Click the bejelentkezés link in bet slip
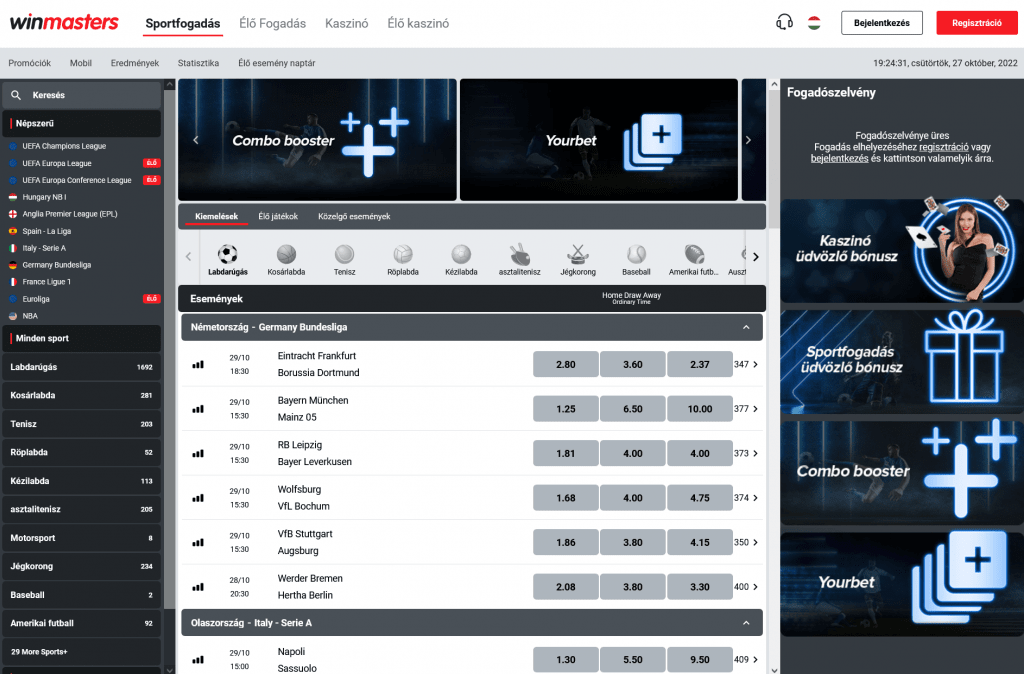Viewport: 1024px width, 674px height. tap(839, 158)
